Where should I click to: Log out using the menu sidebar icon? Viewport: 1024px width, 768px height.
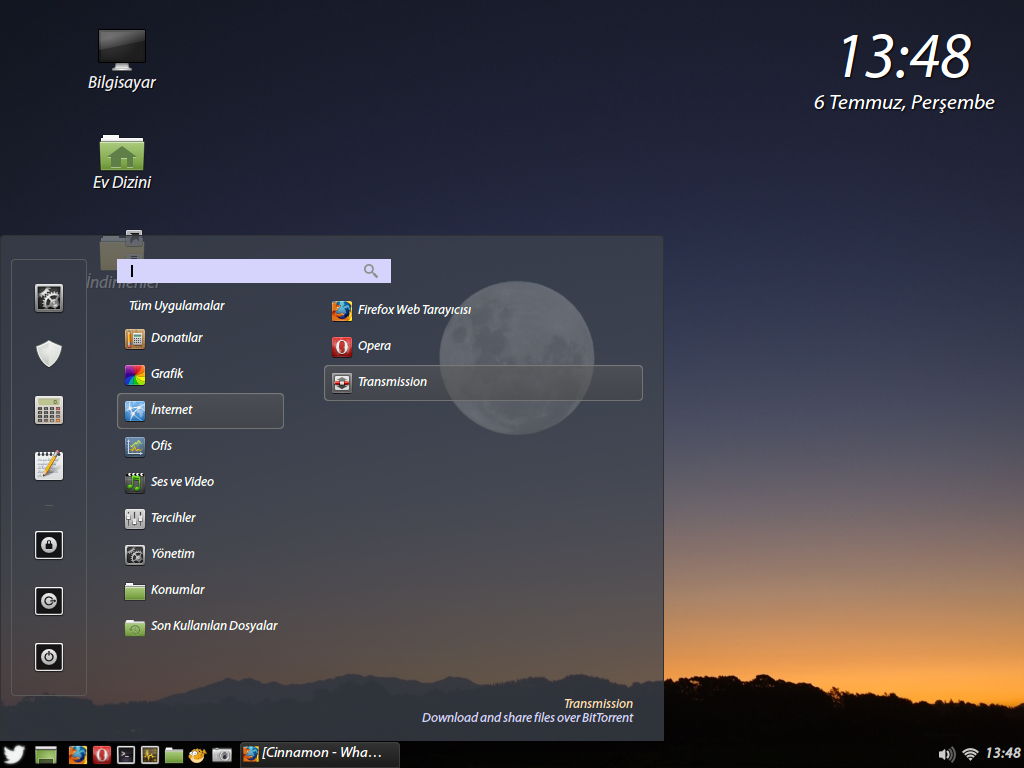point(49,601)
